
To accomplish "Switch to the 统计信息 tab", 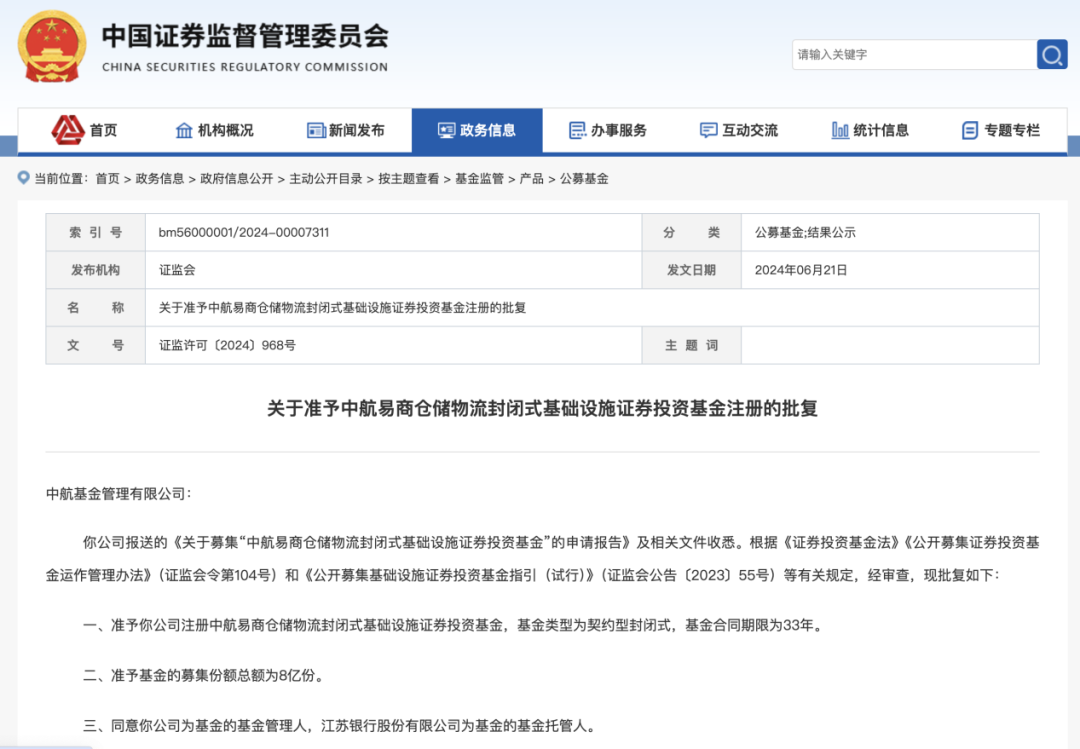I will 881,130.
